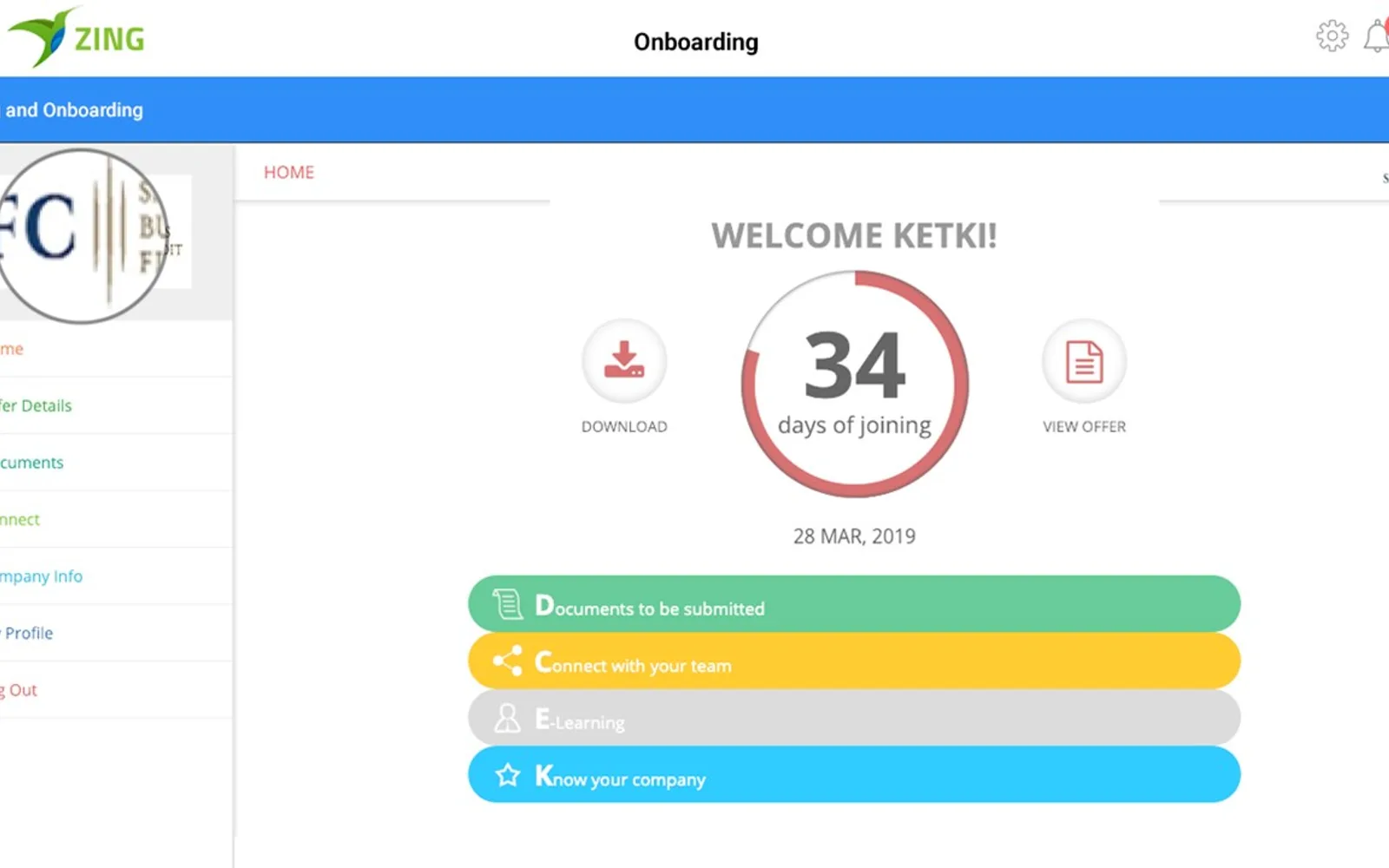Image resolution: width=1389 pixels, height=868 pixels.
Task: Open the settings gear icon
Action: (1332, 36)
